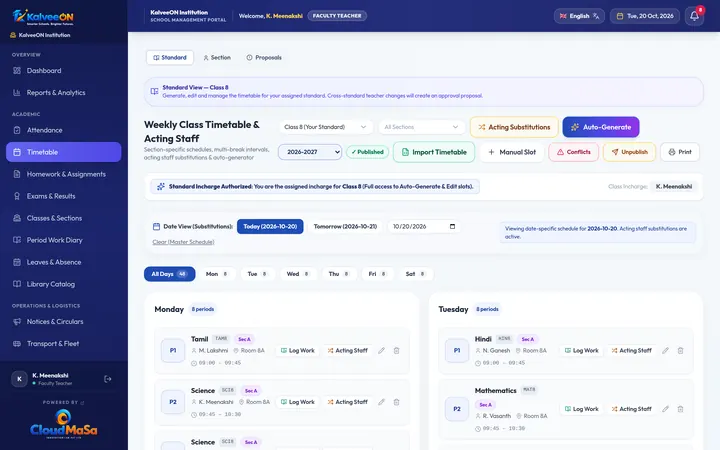Filter timetable to Wed

tap(298, 274)
